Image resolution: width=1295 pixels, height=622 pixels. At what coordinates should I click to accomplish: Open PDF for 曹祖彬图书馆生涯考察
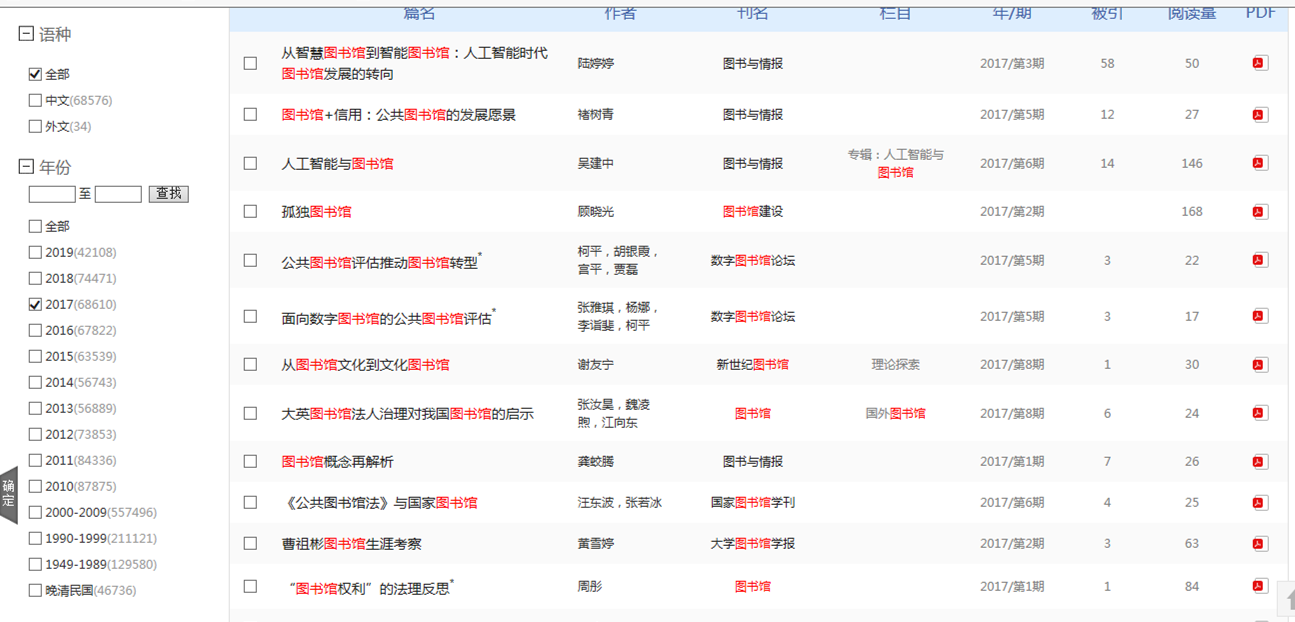click(x=1260, y=544)
